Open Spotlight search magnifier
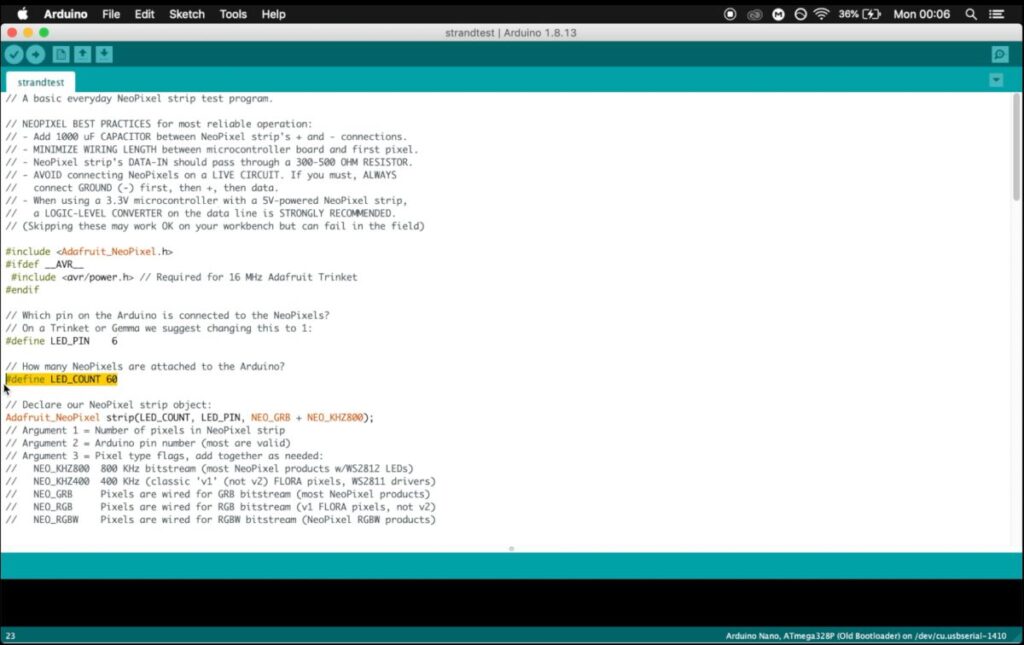 (x=971, y=14)
